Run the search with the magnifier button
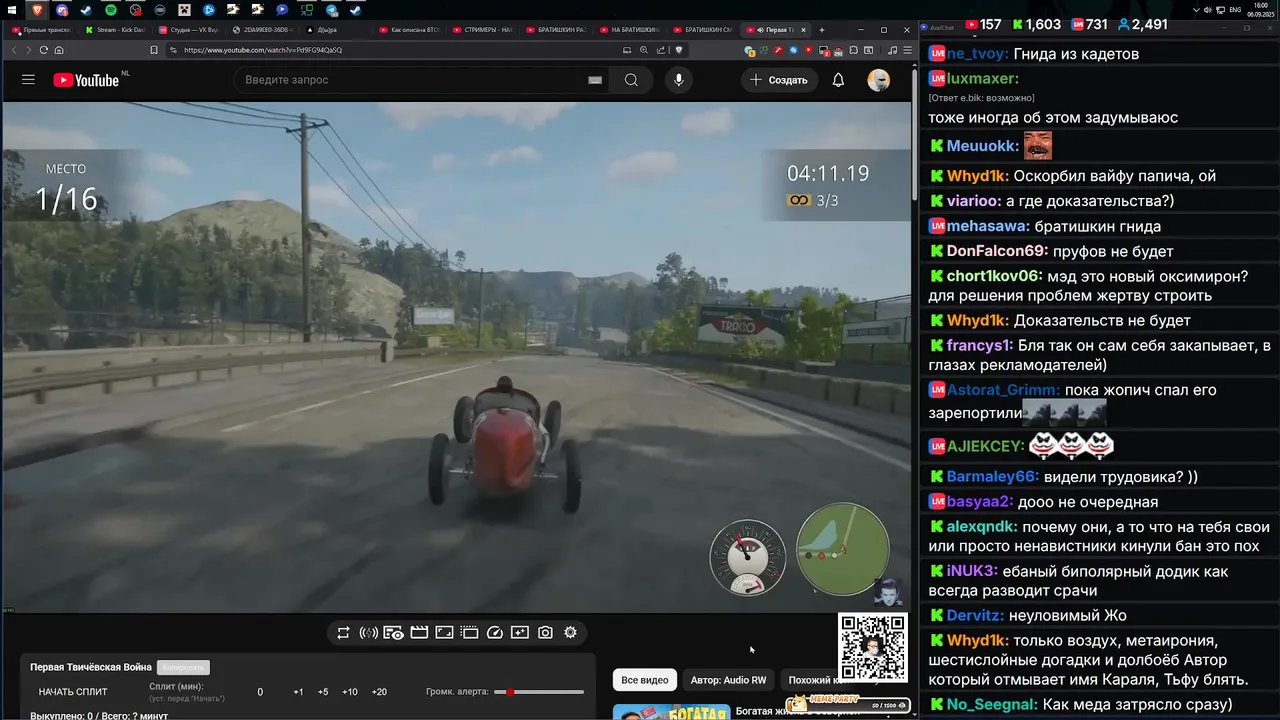The image size is (1280, 720). pyautogui.click(x=631, y=80)
